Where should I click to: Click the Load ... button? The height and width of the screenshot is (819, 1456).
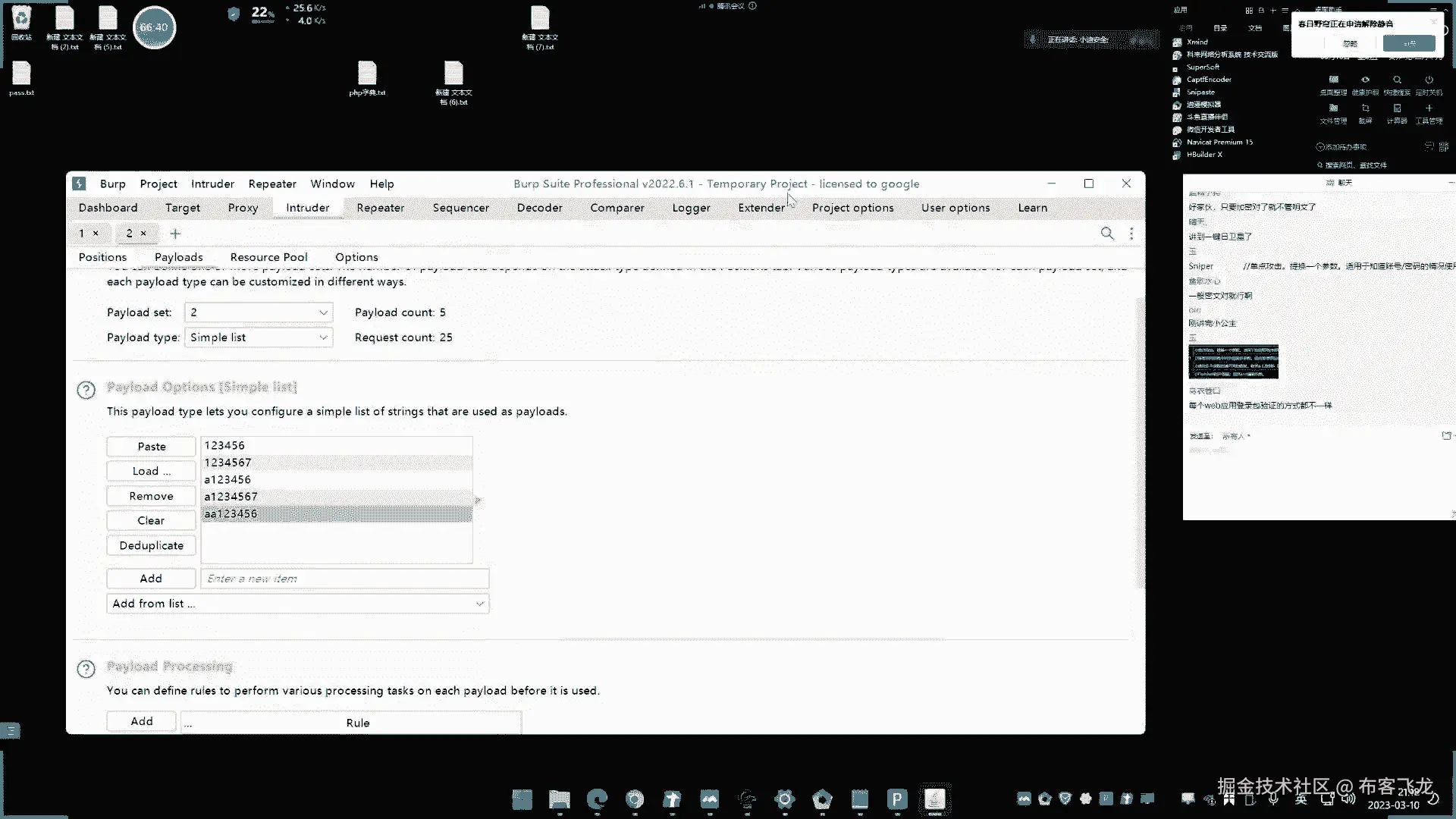[151, 471]
